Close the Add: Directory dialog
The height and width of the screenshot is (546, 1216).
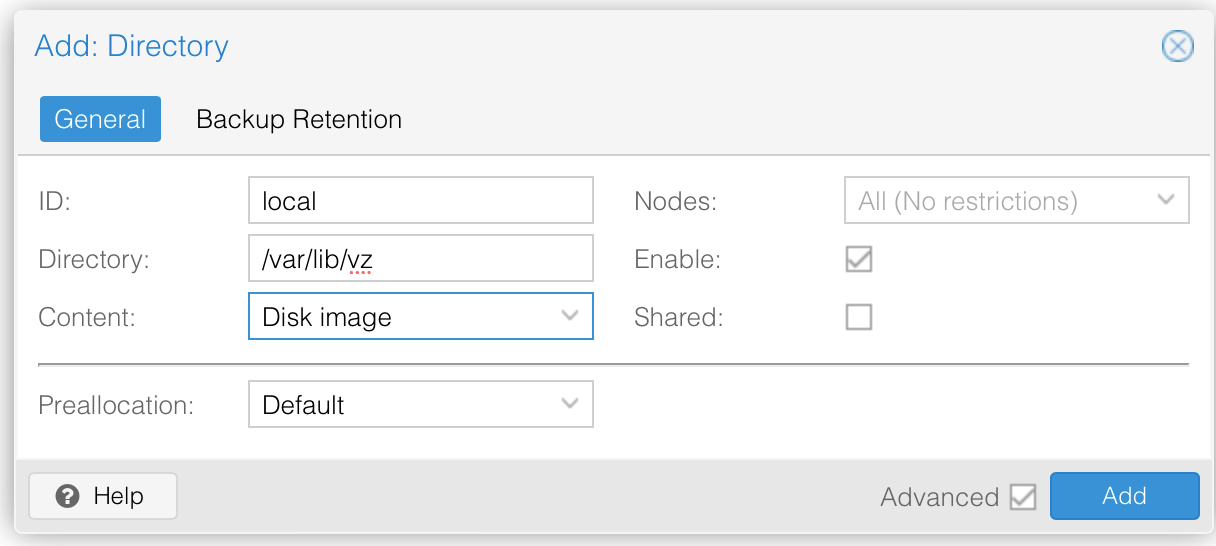click(x=1178, y=47)
